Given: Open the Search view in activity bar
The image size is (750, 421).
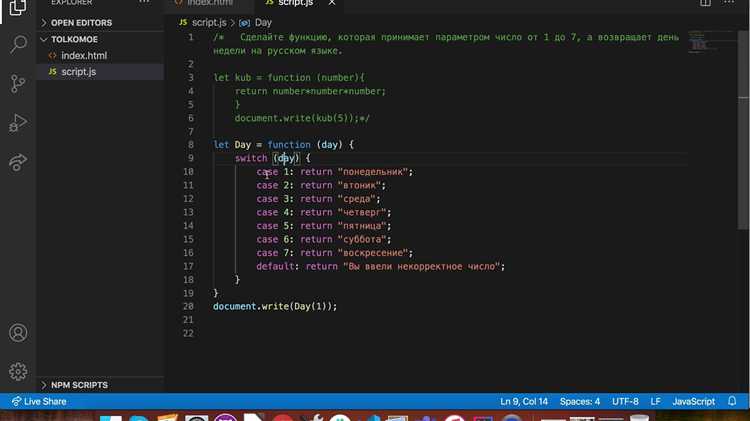Looking at the screenshot, I should (18, 44).
